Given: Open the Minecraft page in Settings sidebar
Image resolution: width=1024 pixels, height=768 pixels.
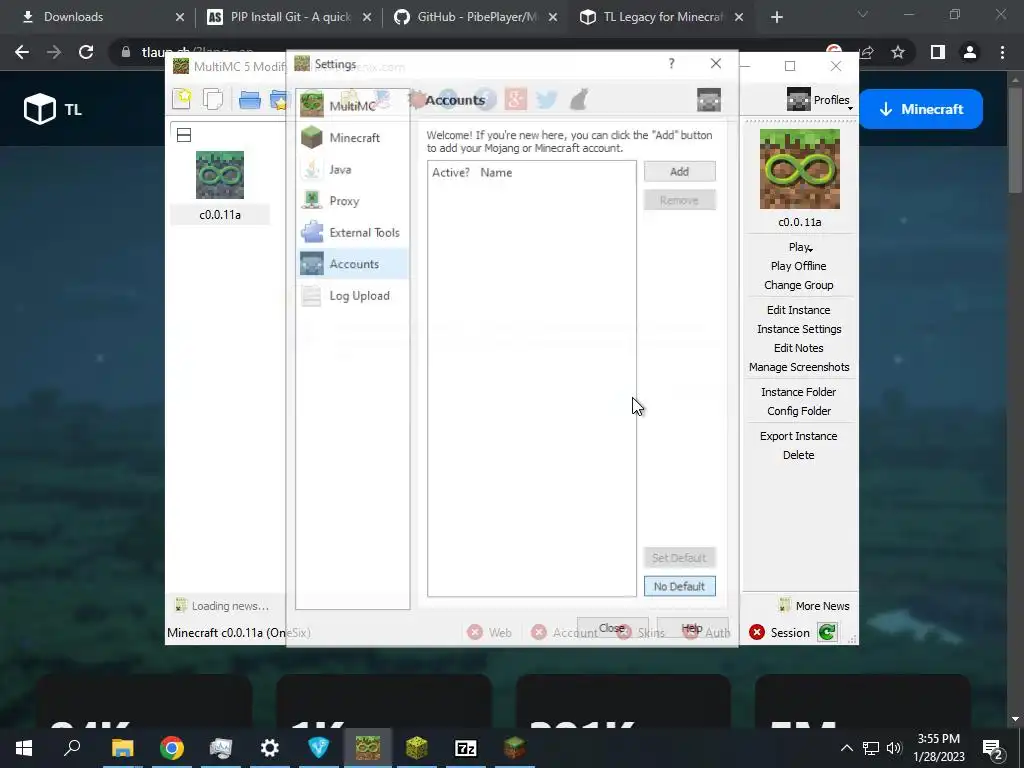Looking at the screenshot, I should point(353,138).
